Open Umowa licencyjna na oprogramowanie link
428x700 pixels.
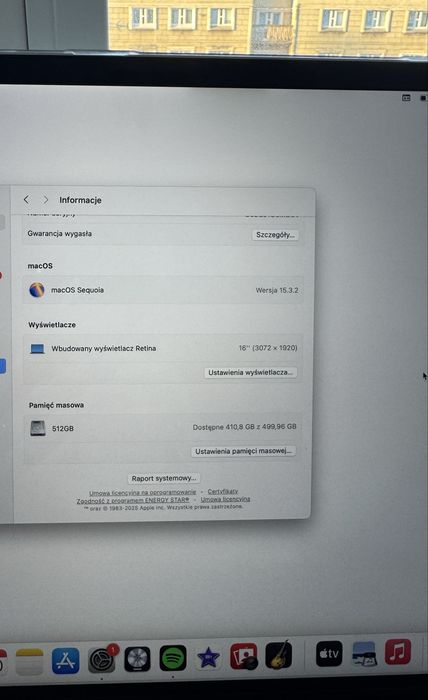142,493
